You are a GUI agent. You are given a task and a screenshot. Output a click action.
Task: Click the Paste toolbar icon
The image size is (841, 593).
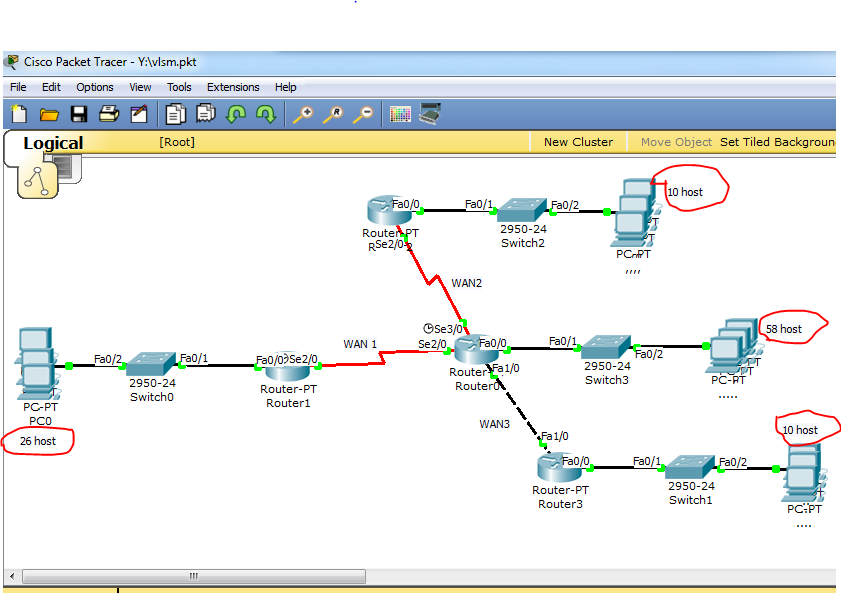click(x=205, y=114)
